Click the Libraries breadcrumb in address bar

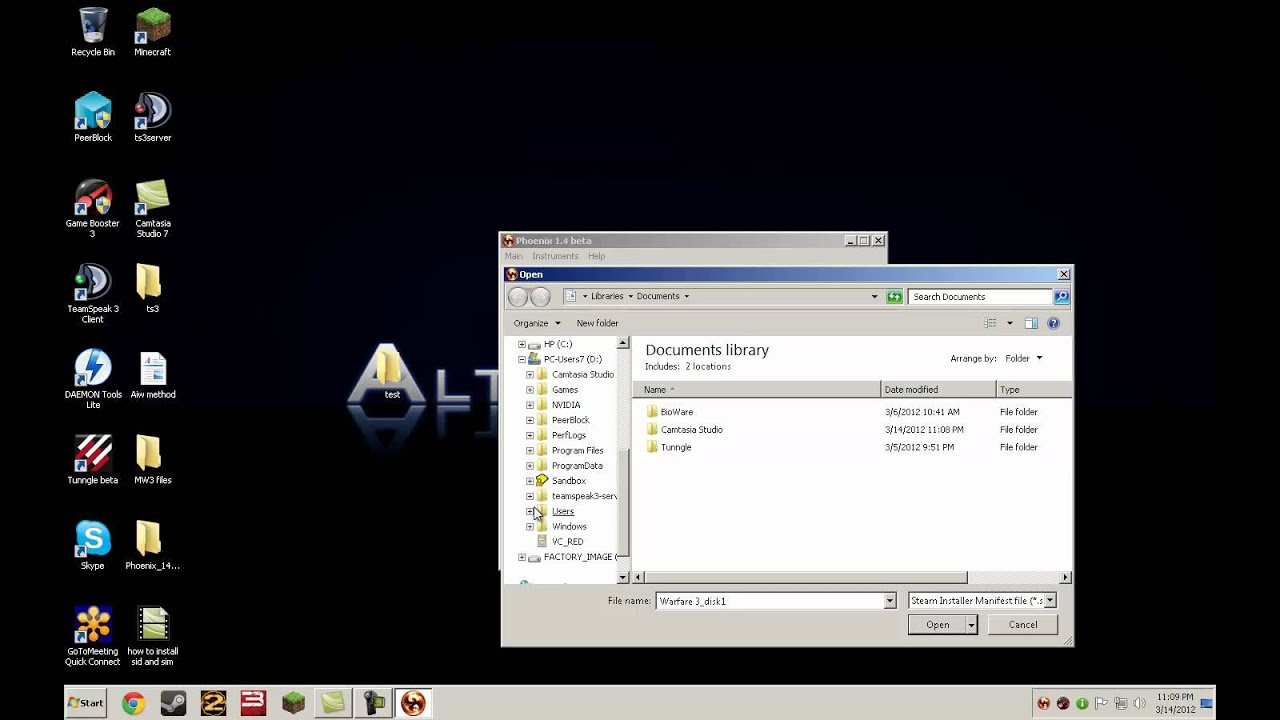coord(607,296)
